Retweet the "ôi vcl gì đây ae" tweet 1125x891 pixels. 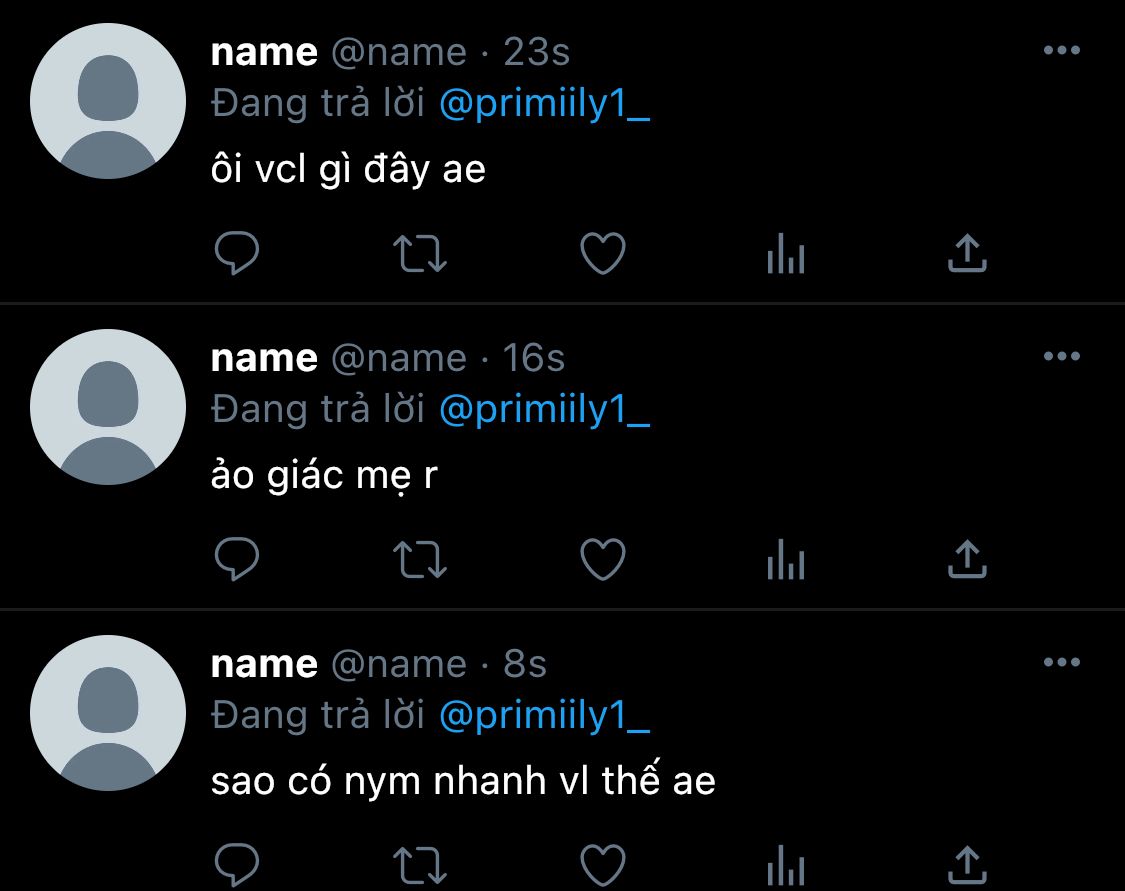click(x=420, y=254)
